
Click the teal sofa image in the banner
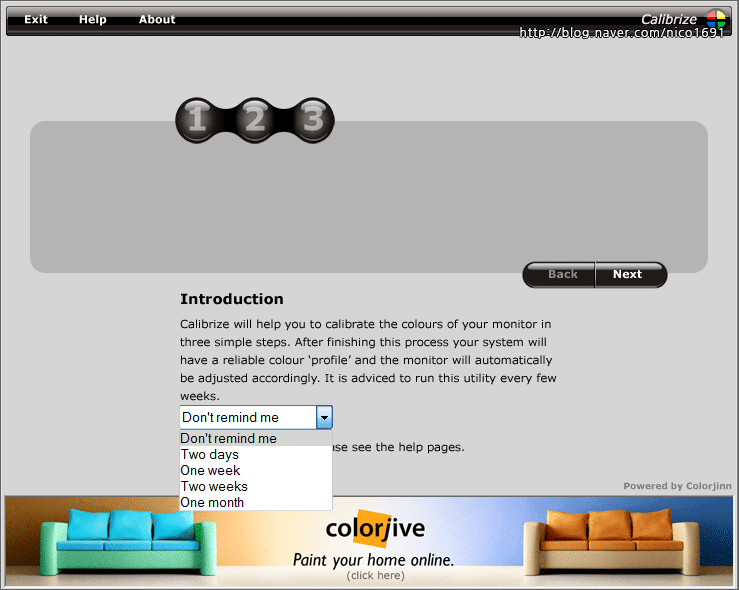coord(108,543)
